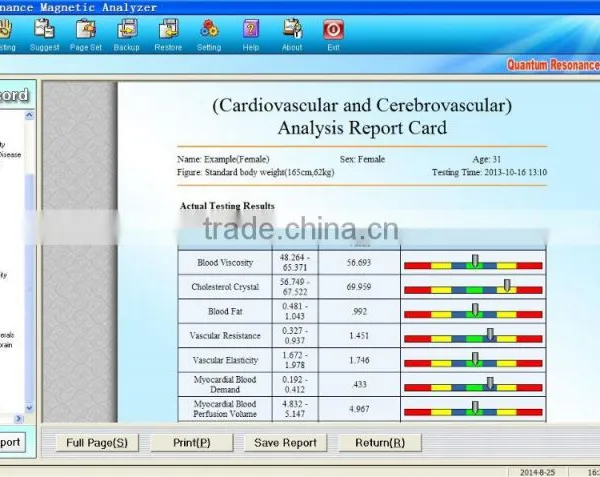This screenshot has width=600, height=477.
Task: Click the Quantum Resonance red banner text
Action: click(x=553, y=65)
